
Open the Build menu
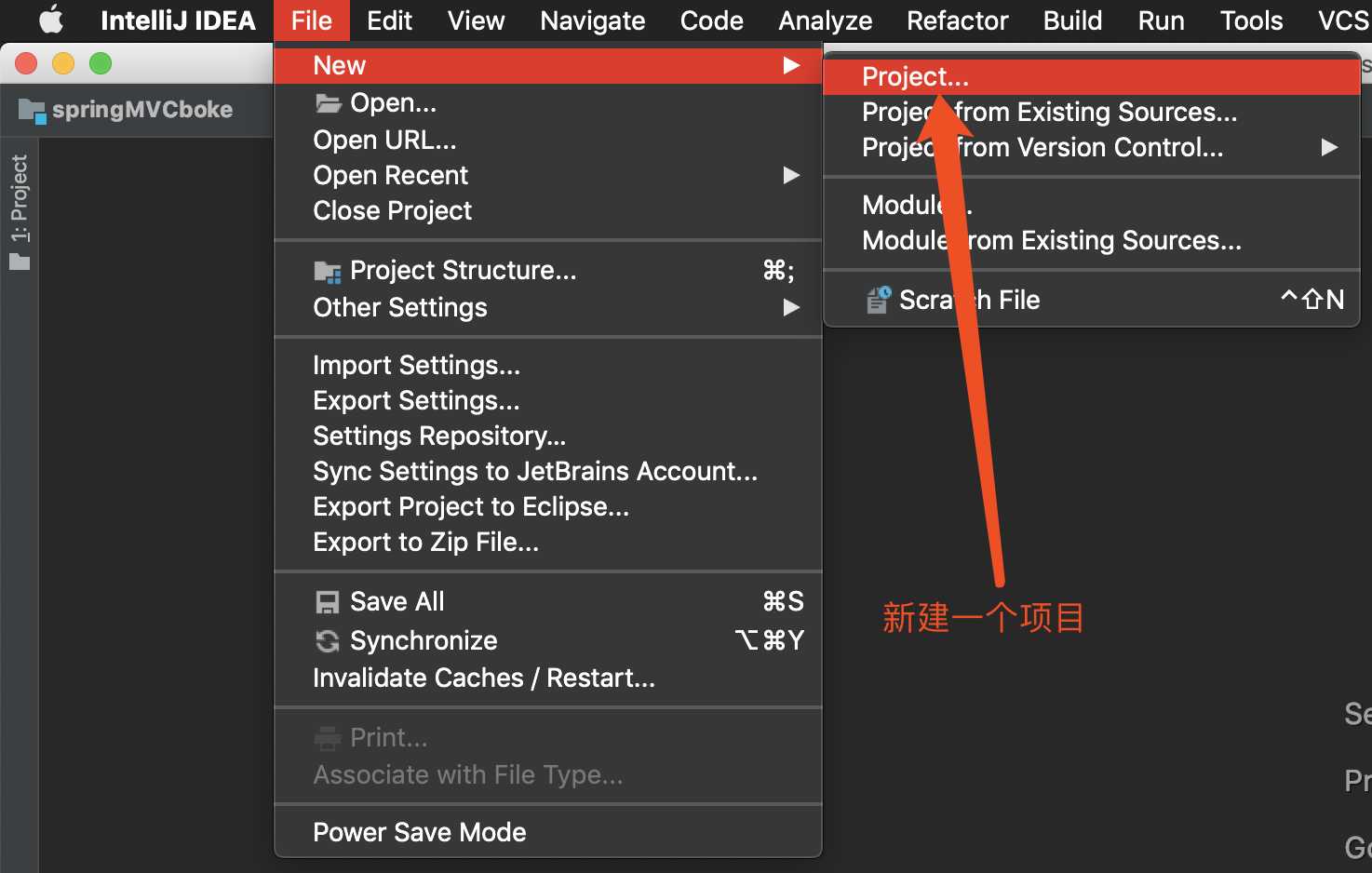(1072, 20)
